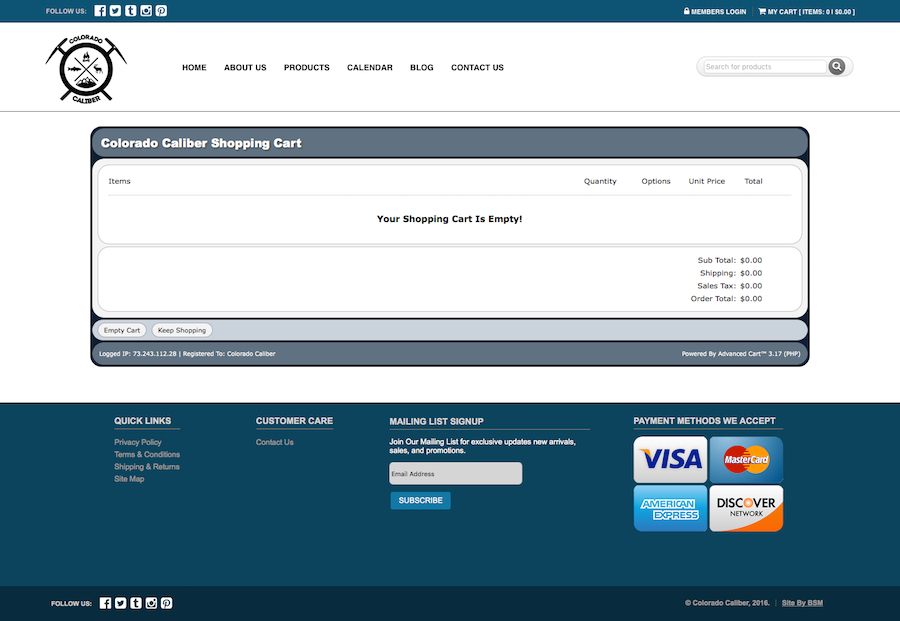This screenshot has width=900, height=621.
Task: Open the Products menu item
Action: pyautogui.click(x=307, y=68)
